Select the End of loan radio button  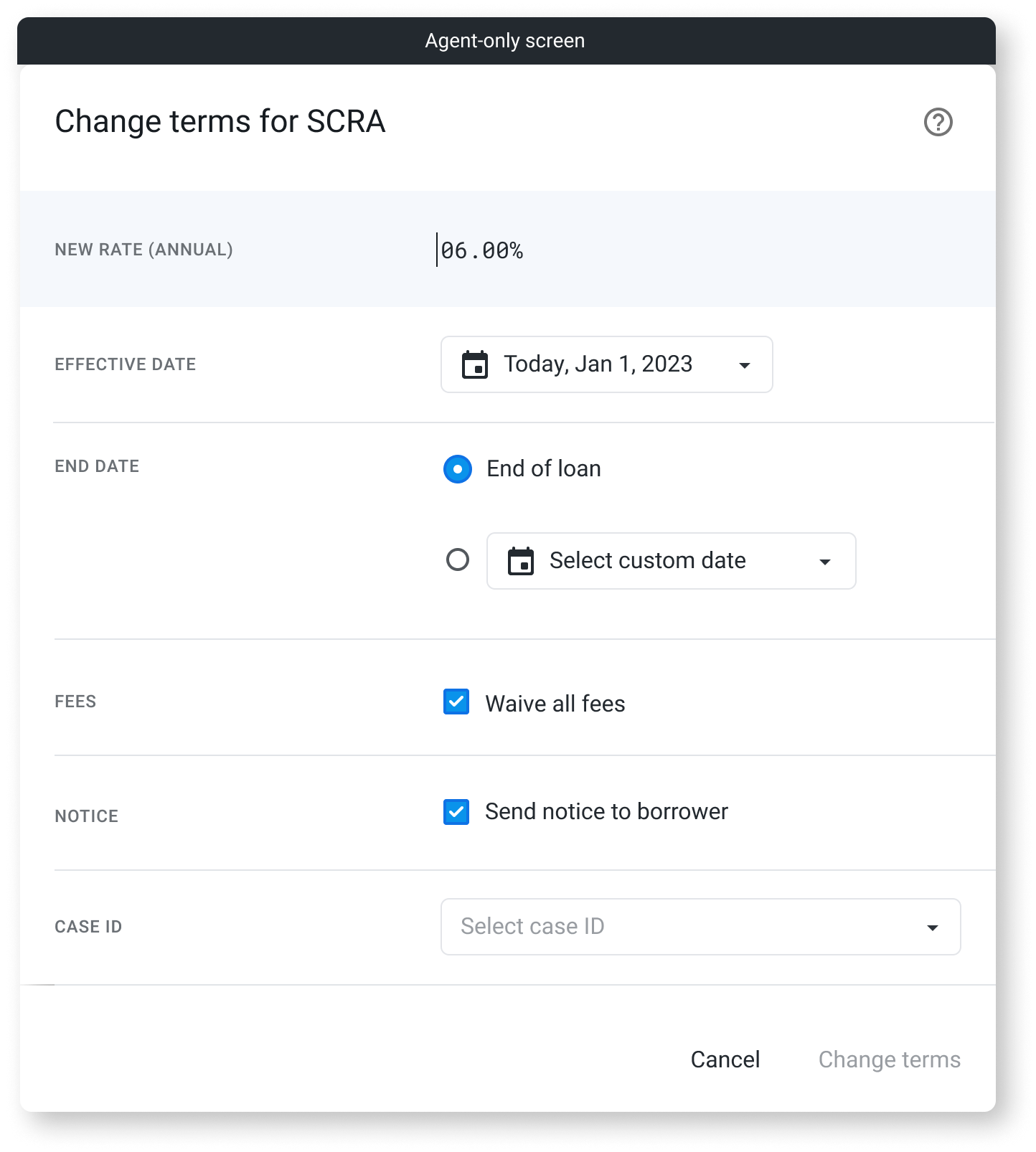pos(458,469)
